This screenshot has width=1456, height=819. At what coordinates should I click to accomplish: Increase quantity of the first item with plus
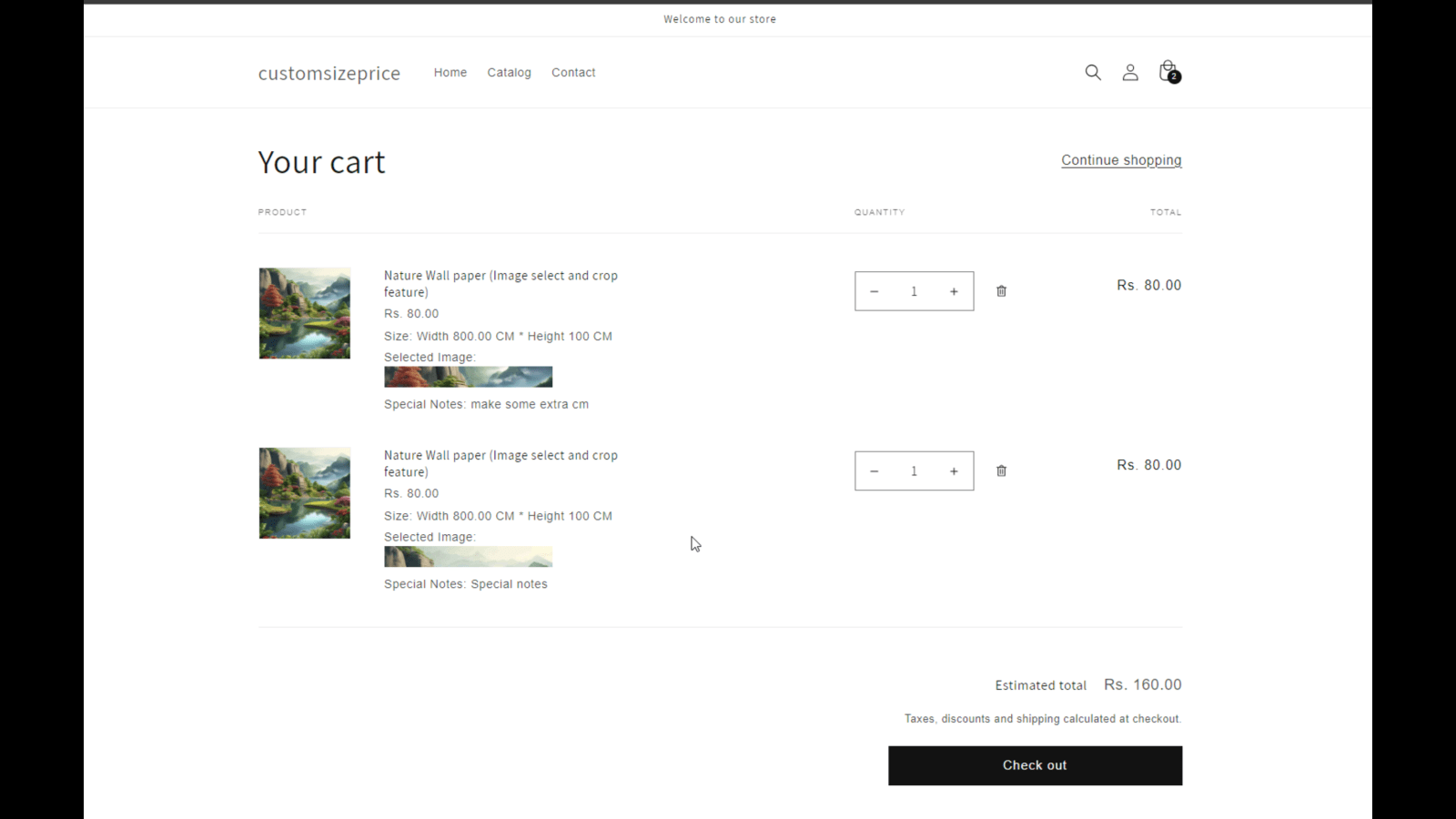point(953,291)
